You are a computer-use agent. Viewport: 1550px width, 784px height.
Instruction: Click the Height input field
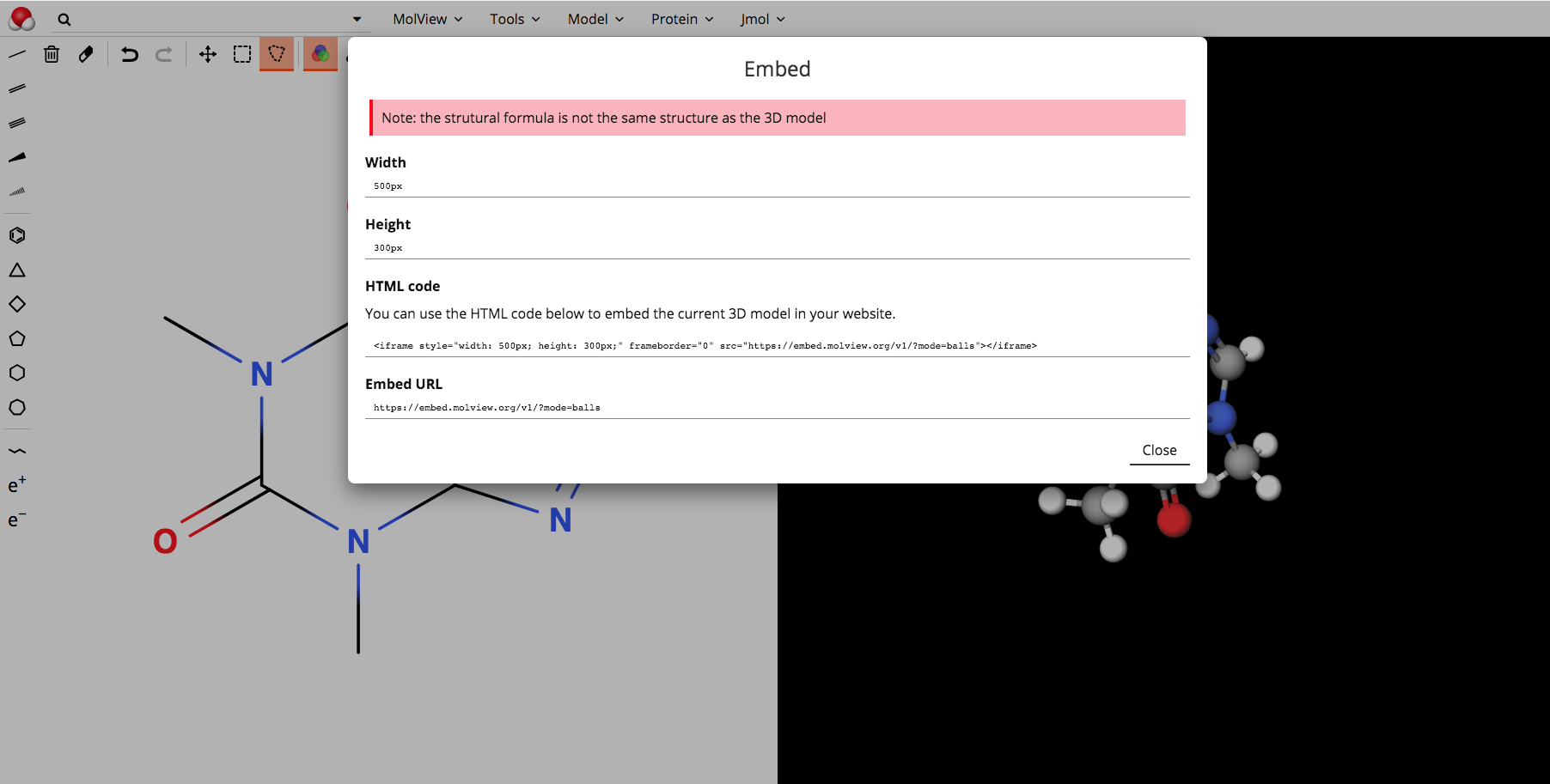click(x=778, y=248)
